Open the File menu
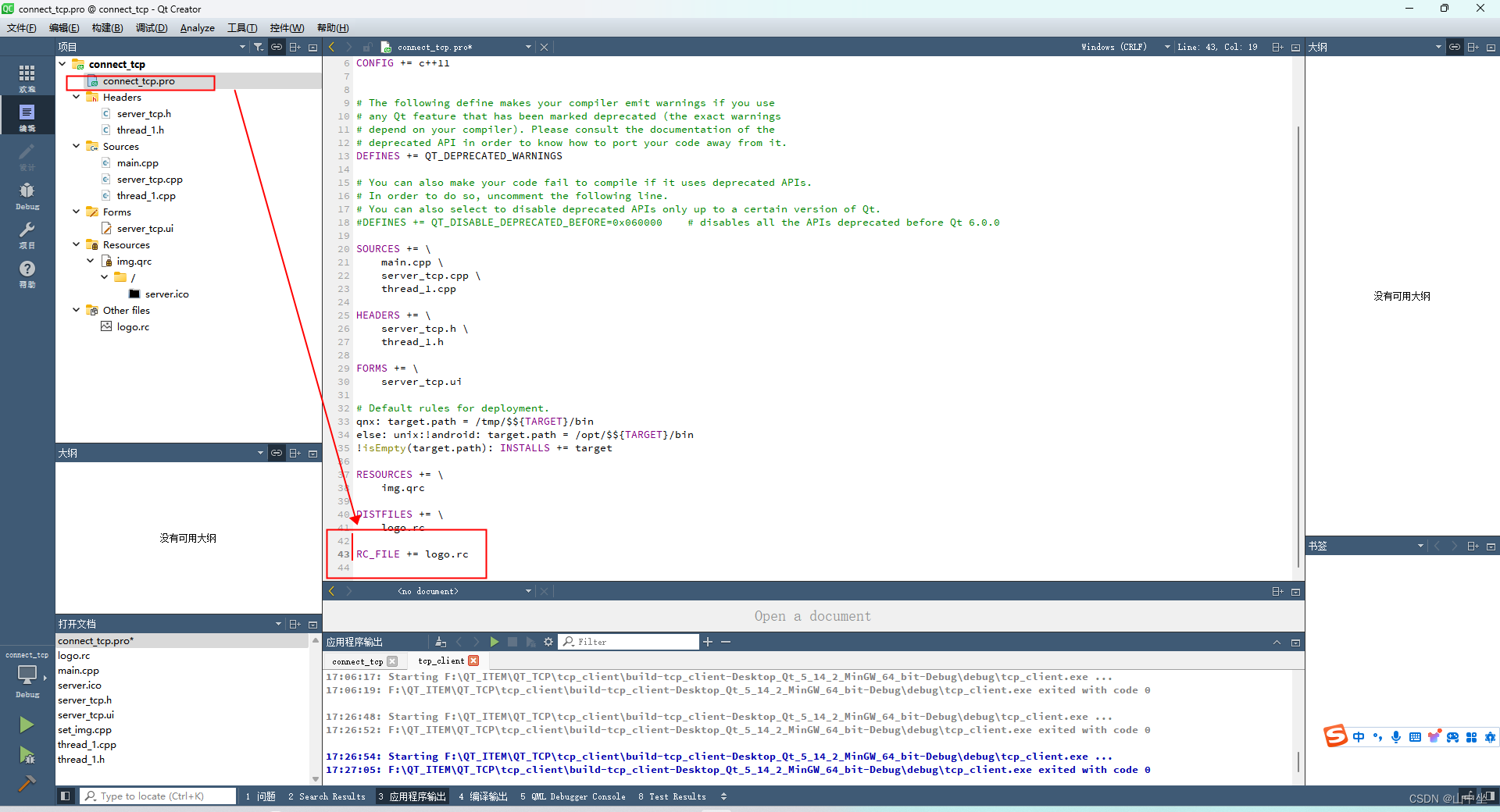 click(x=22, y=28)
